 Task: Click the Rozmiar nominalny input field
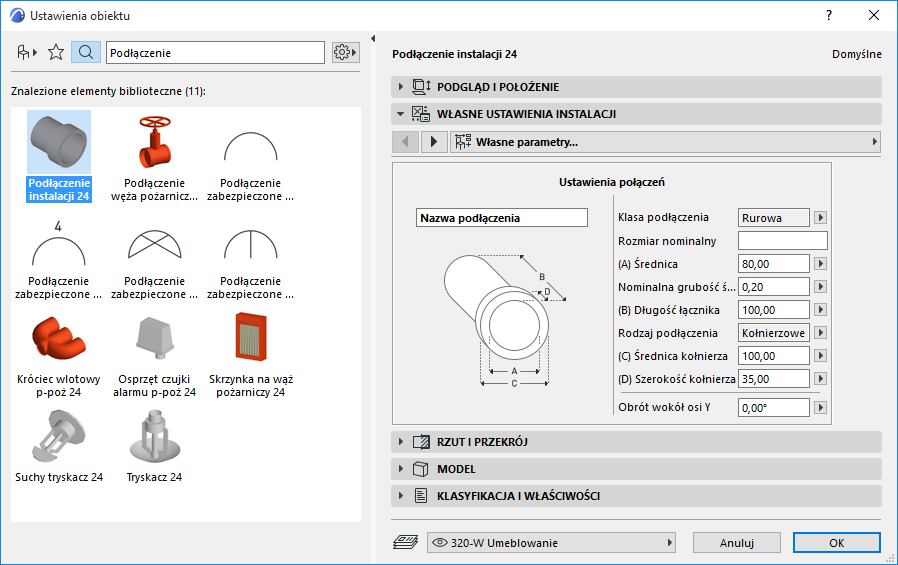(x=782, y=240)
